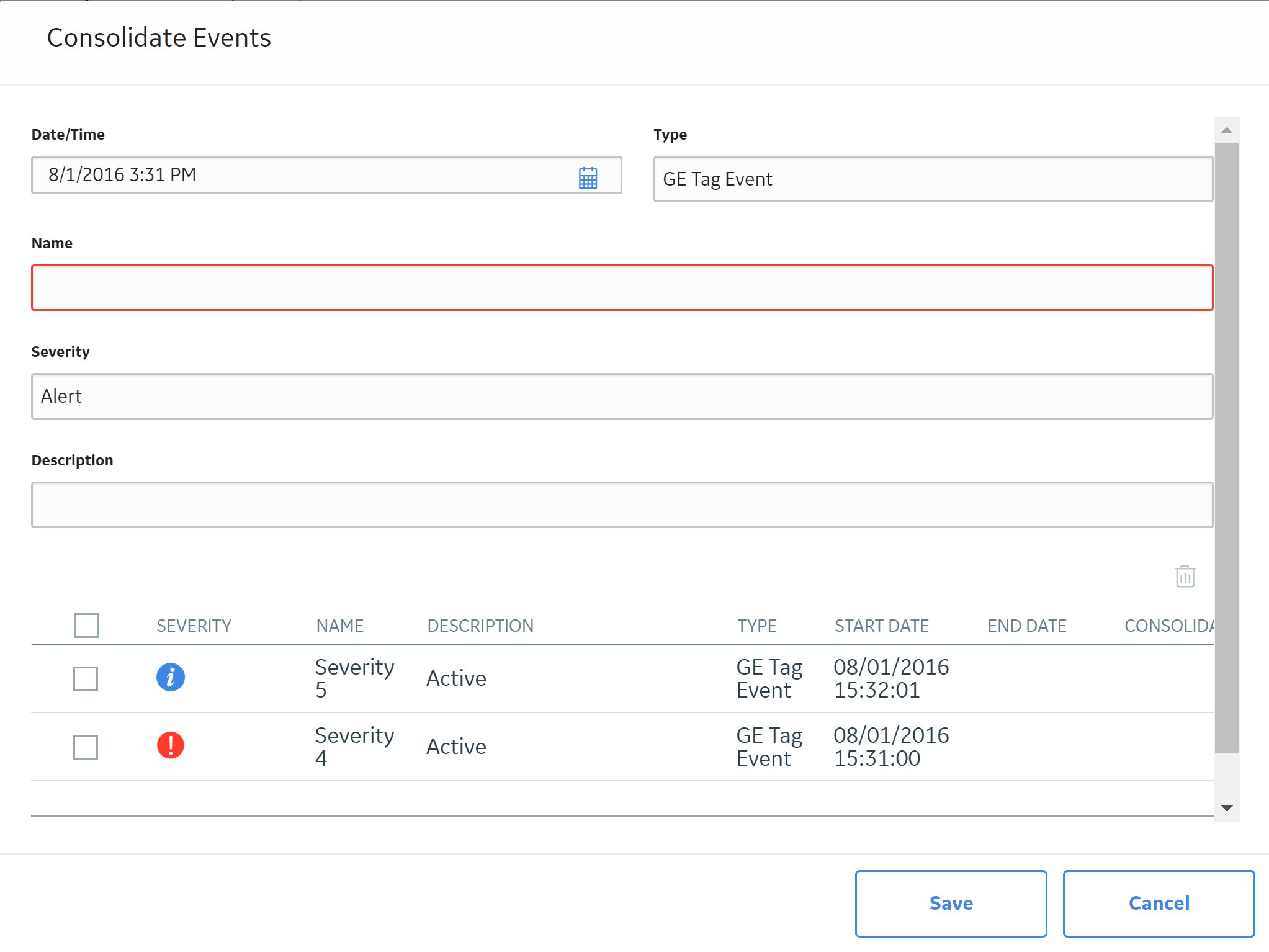Screen dimensions: 1269x952
Task: Click the trash delete icon above the table
Action: 1185,576
